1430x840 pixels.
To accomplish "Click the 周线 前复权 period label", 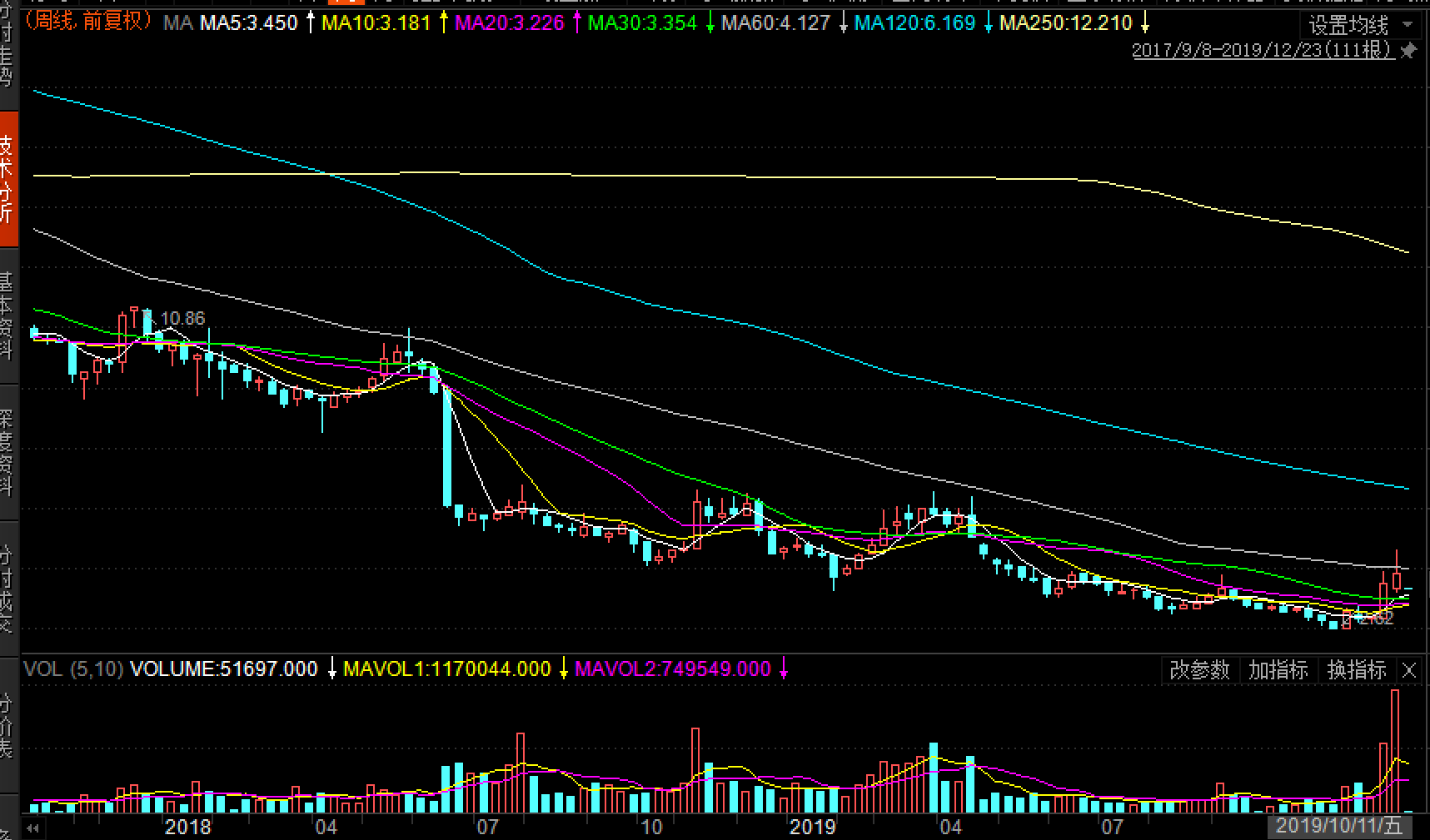I will tap(87, 22).
